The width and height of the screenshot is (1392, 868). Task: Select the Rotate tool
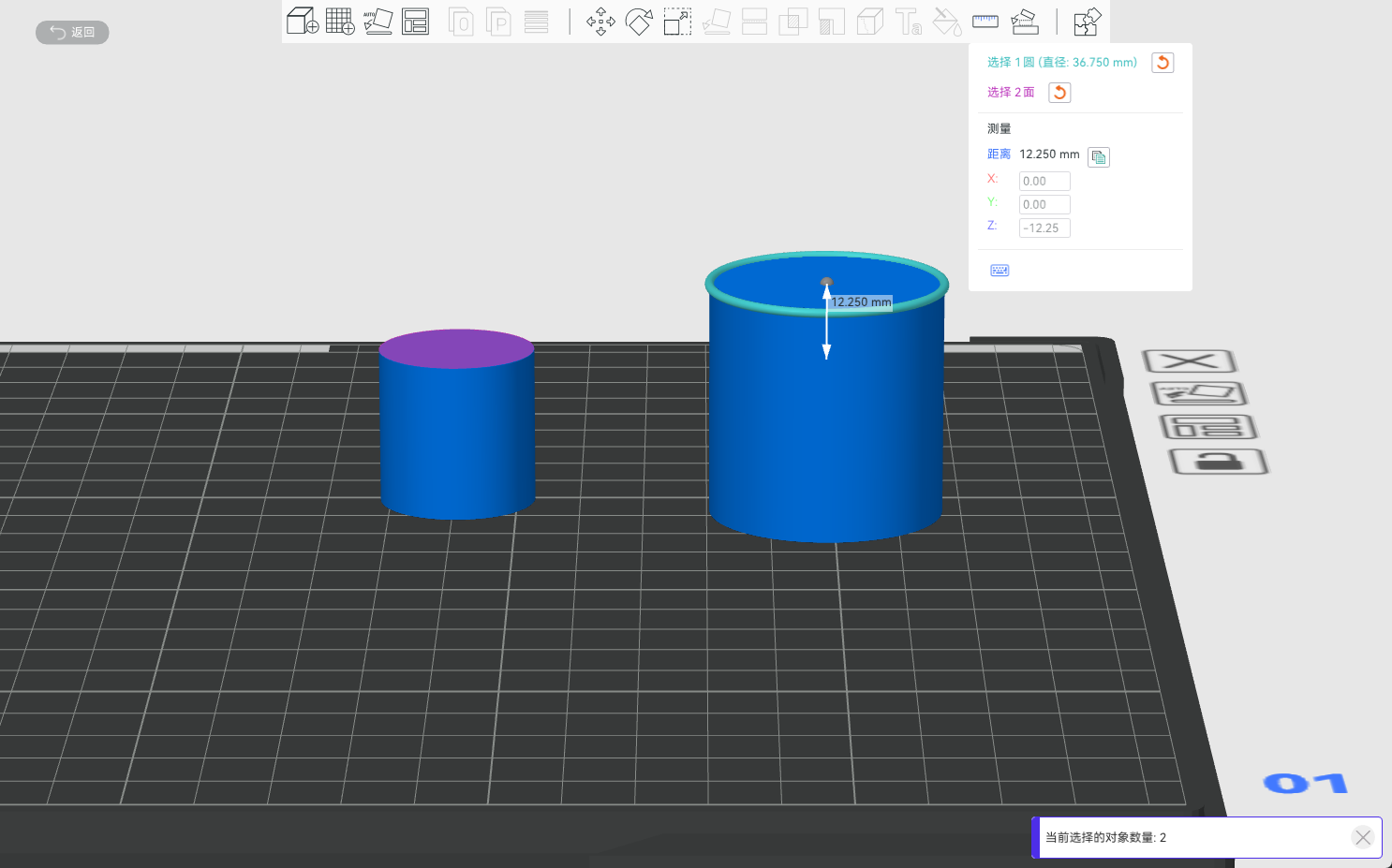(639, 22)
